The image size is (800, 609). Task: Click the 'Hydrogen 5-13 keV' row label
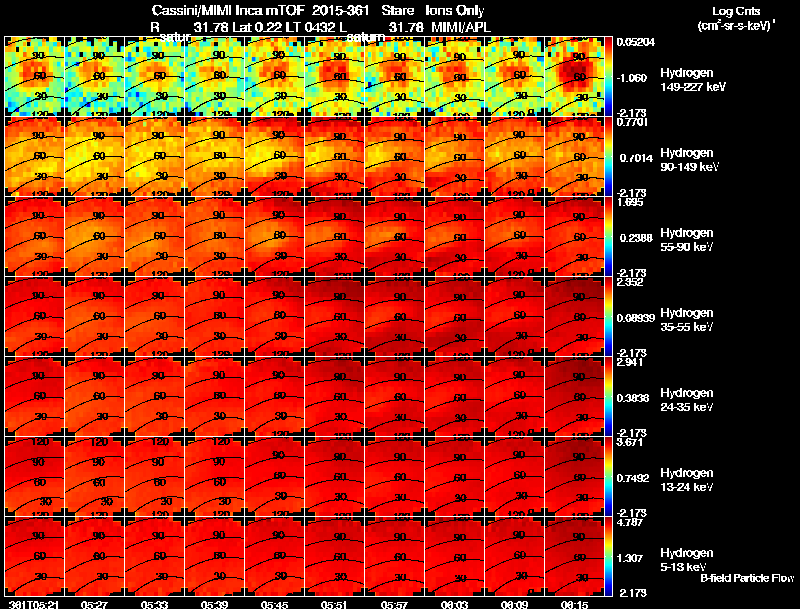click(686, 560)
